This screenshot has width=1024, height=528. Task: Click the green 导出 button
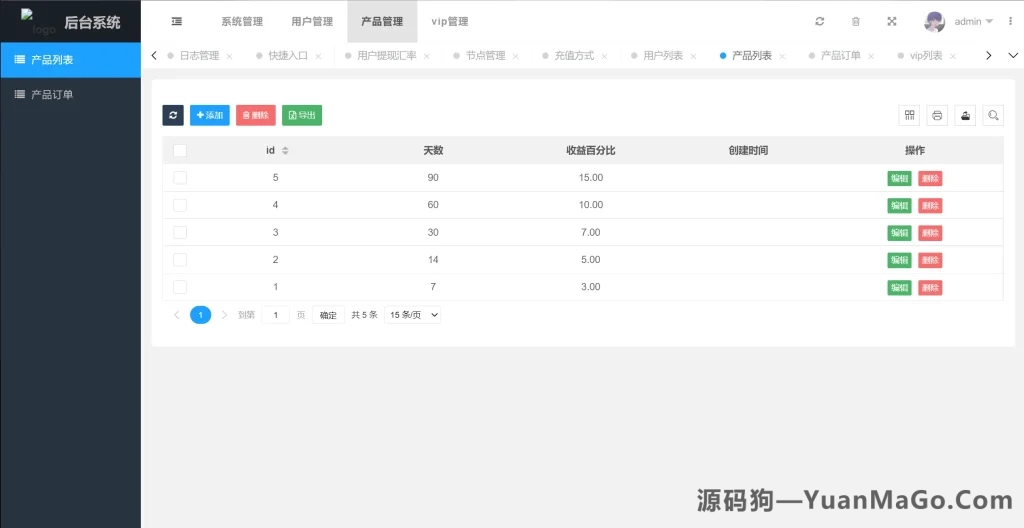pyautogui.click(x=302, y=115)
